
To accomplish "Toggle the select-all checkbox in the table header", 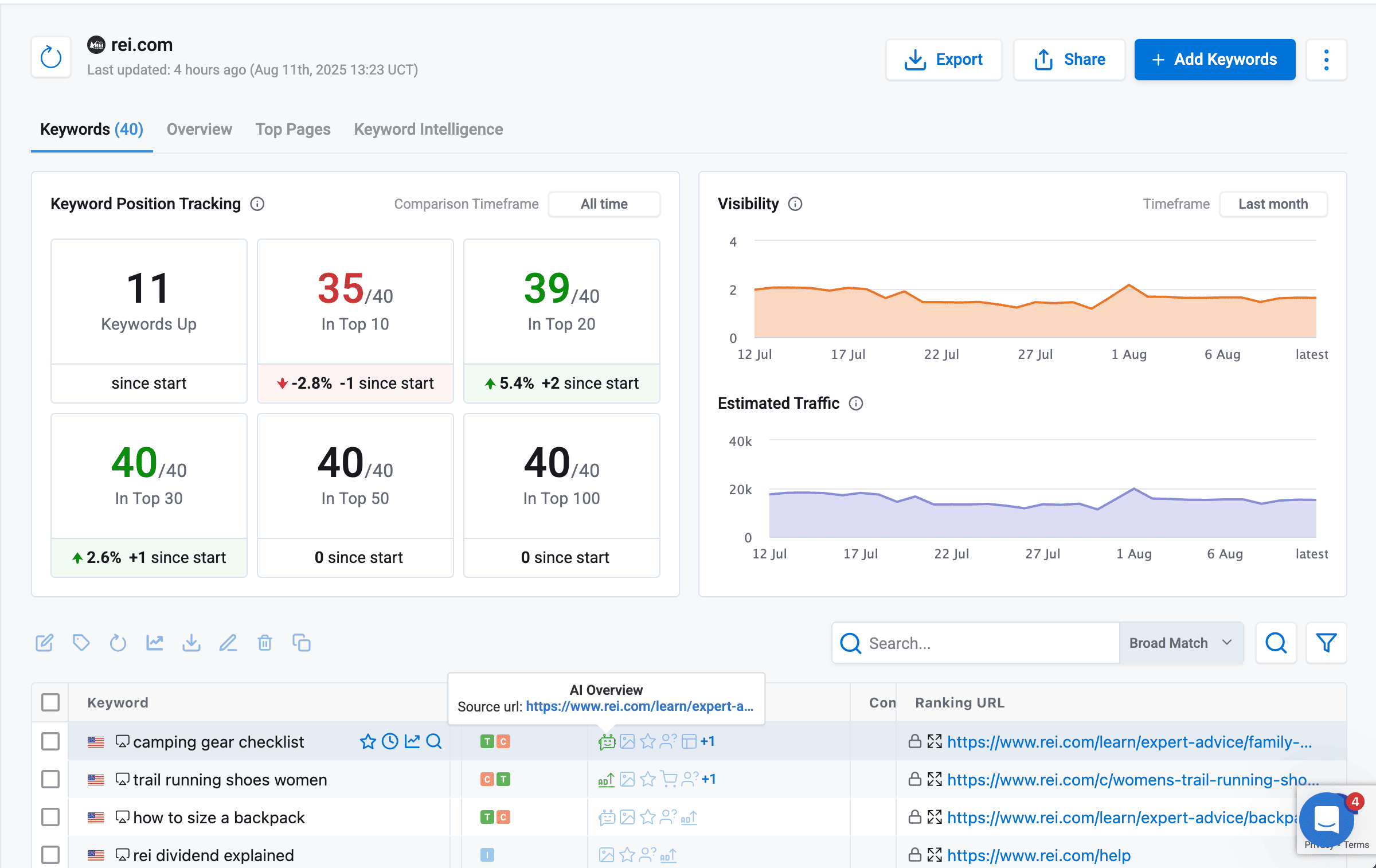I will coord(50,702).
